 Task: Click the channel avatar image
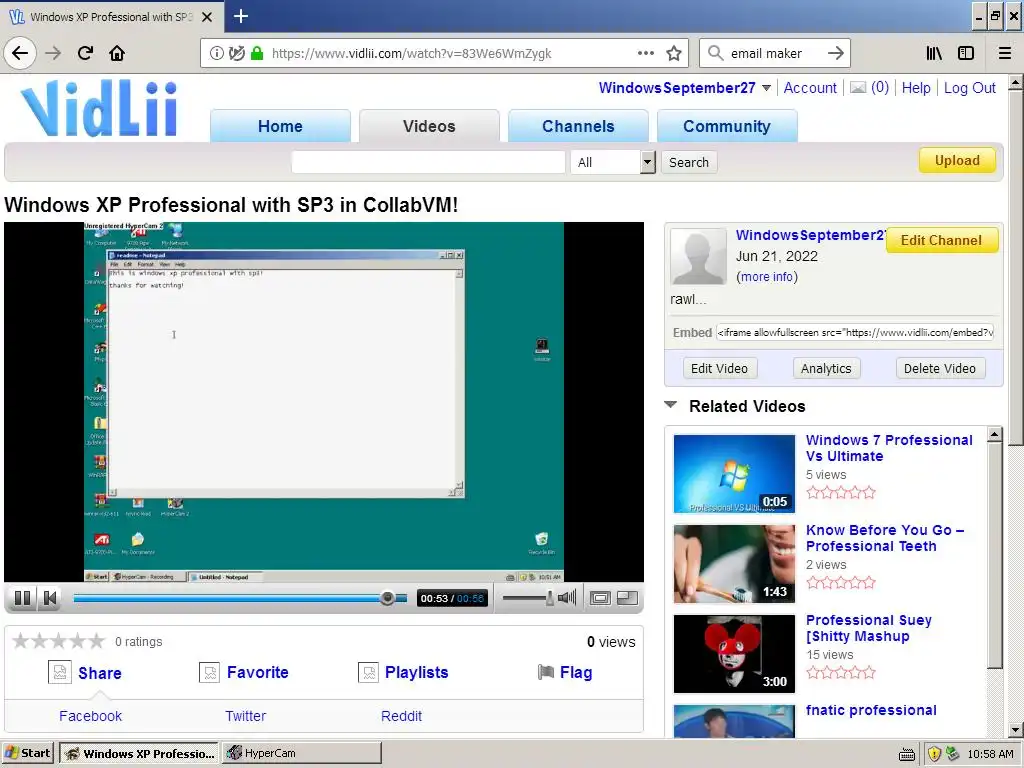pos(698,256)
